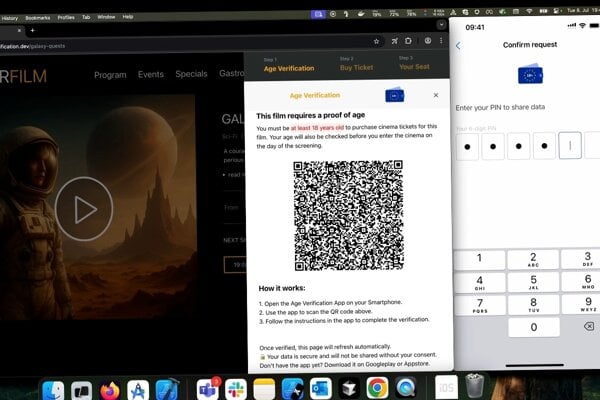Screen dimensions: 600x400
Task: Open the Bookmarks menu
Action: pyautogui.click(x=38, y=18)
